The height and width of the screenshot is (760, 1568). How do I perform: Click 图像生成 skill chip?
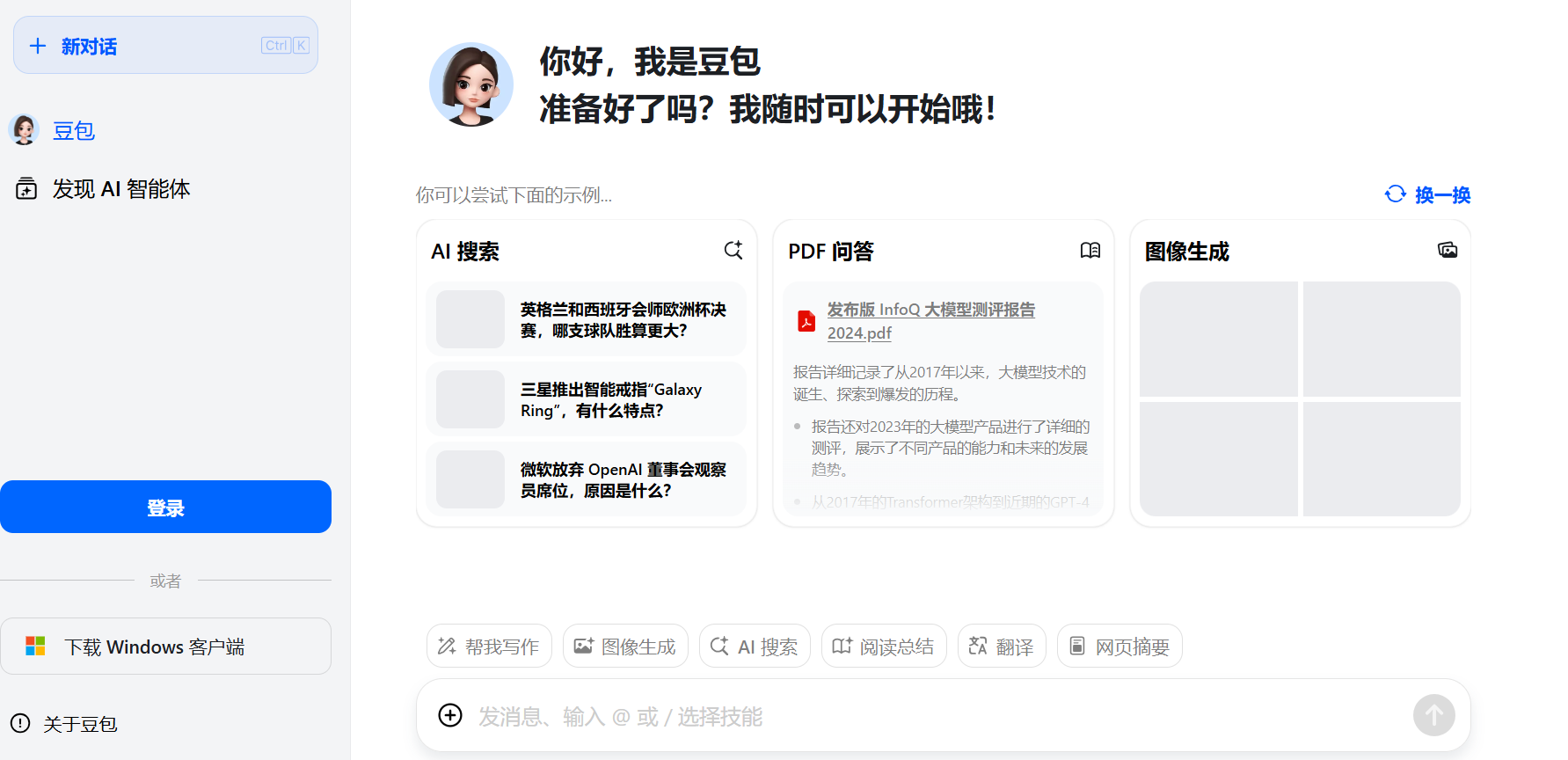click(x=625, y=647)
